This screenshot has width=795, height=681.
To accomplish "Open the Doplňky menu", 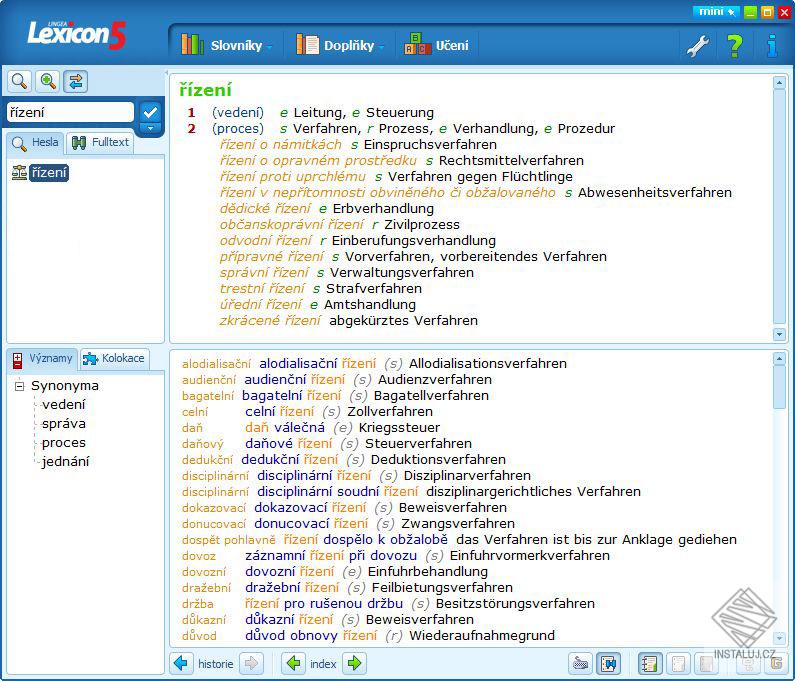I will point(340,45).
